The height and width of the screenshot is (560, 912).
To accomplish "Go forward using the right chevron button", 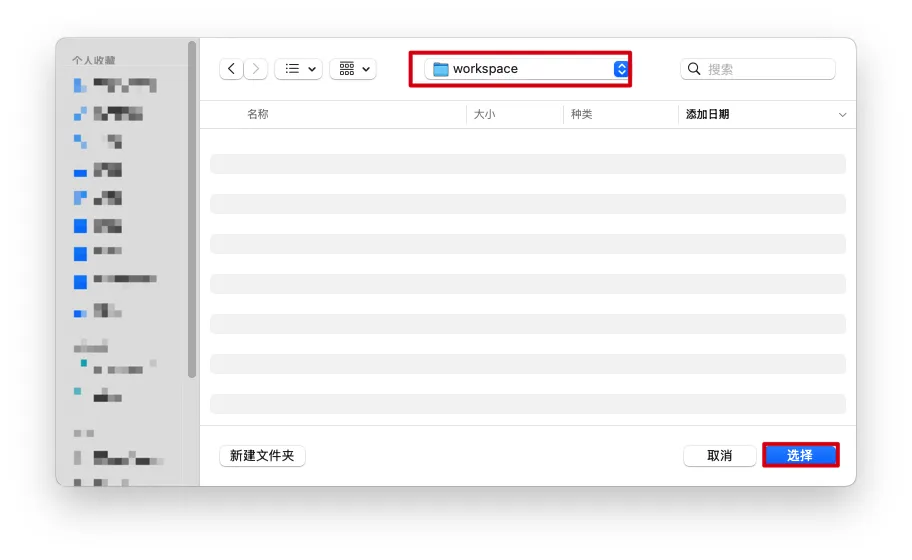I will click(x=256, y=69).
